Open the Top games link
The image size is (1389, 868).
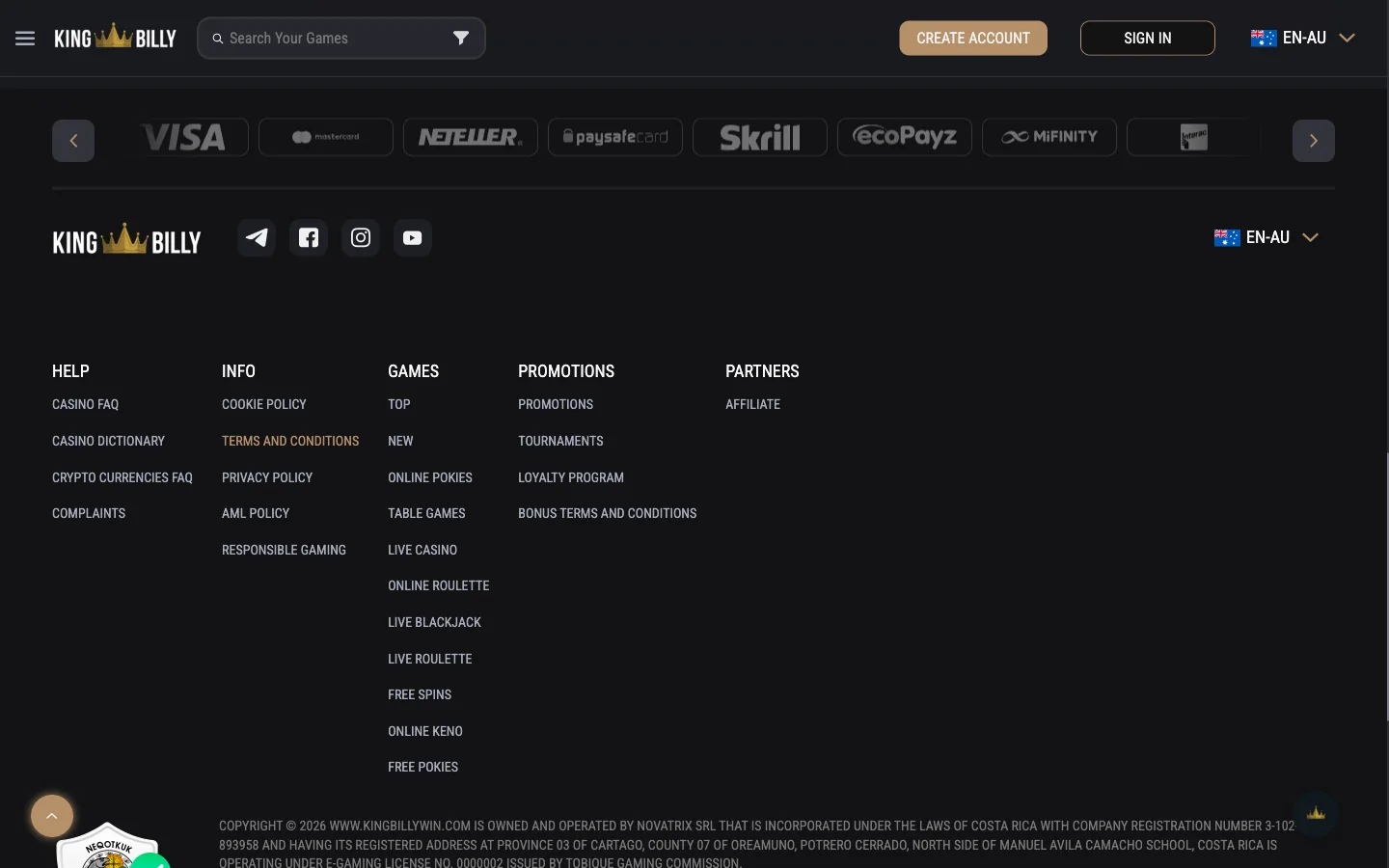coord(399,404)
